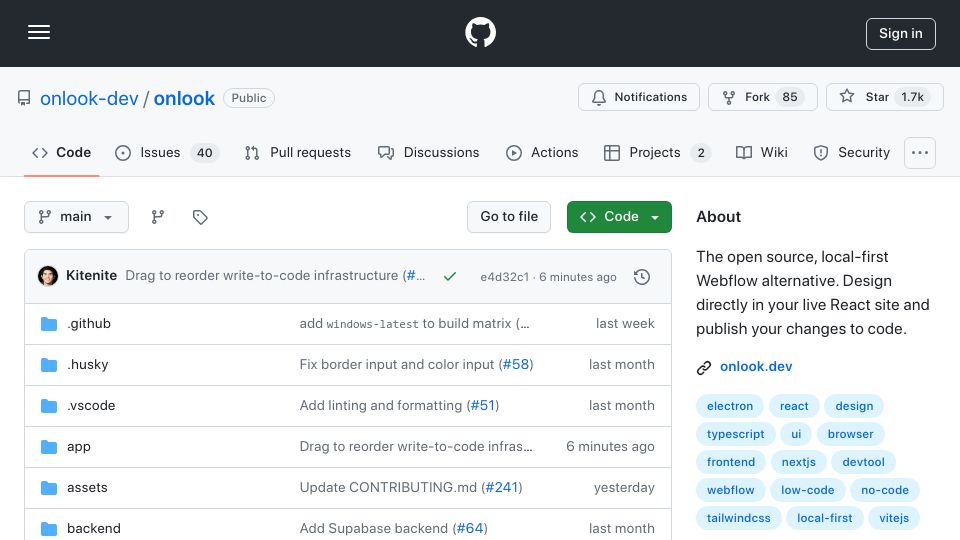Open the Security tab
This screenshot has height=540, width=960.
pos(852,152)
